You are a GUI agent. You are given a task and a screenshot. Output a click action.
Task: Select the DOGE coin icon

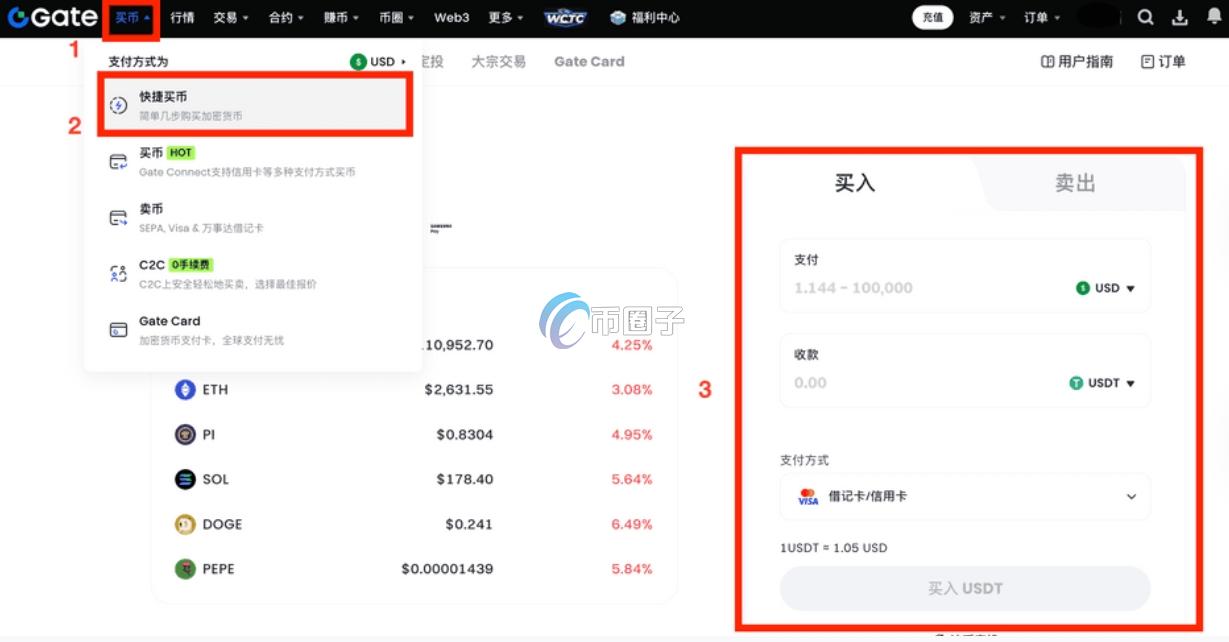[x=187, y=524]
